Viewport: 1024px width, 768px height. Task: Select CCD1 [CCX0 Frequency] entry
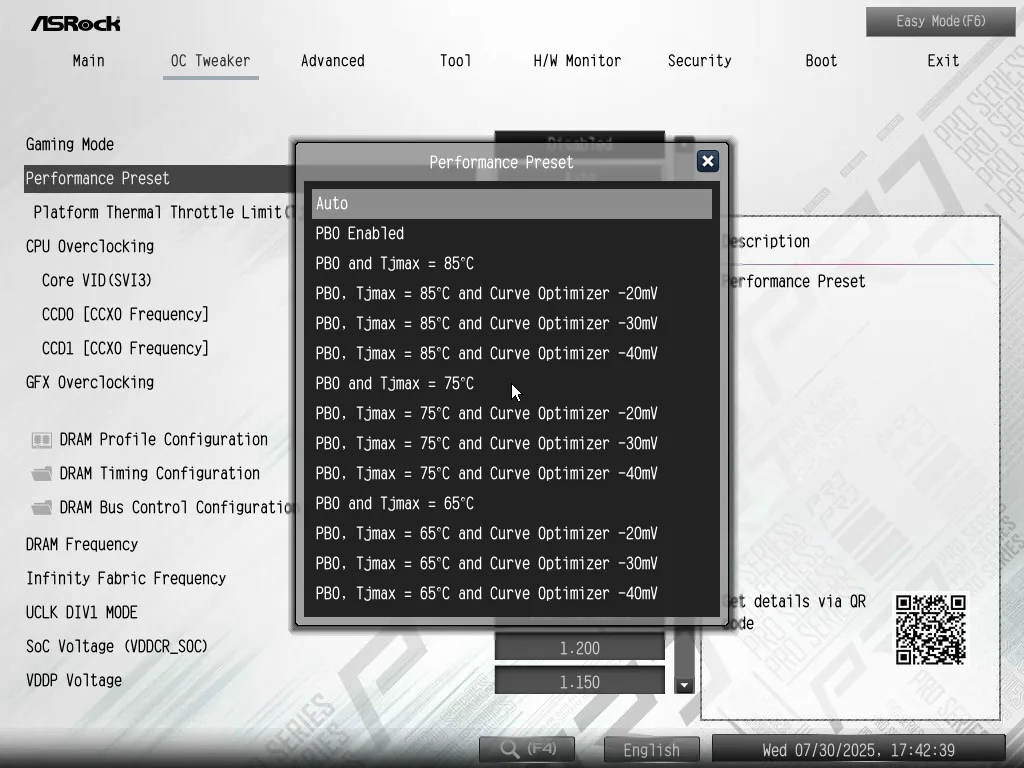coord(125,348)
